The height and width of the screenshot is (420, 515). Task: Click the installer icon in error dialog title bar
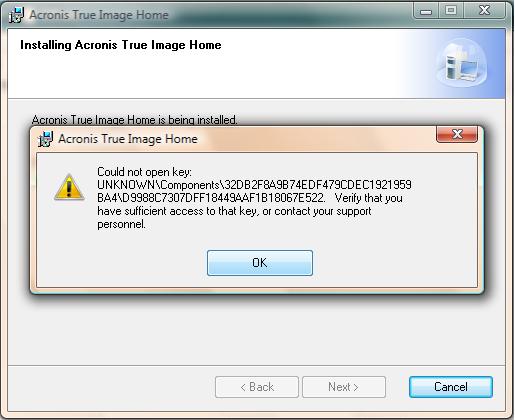click(x=46, y=139)
